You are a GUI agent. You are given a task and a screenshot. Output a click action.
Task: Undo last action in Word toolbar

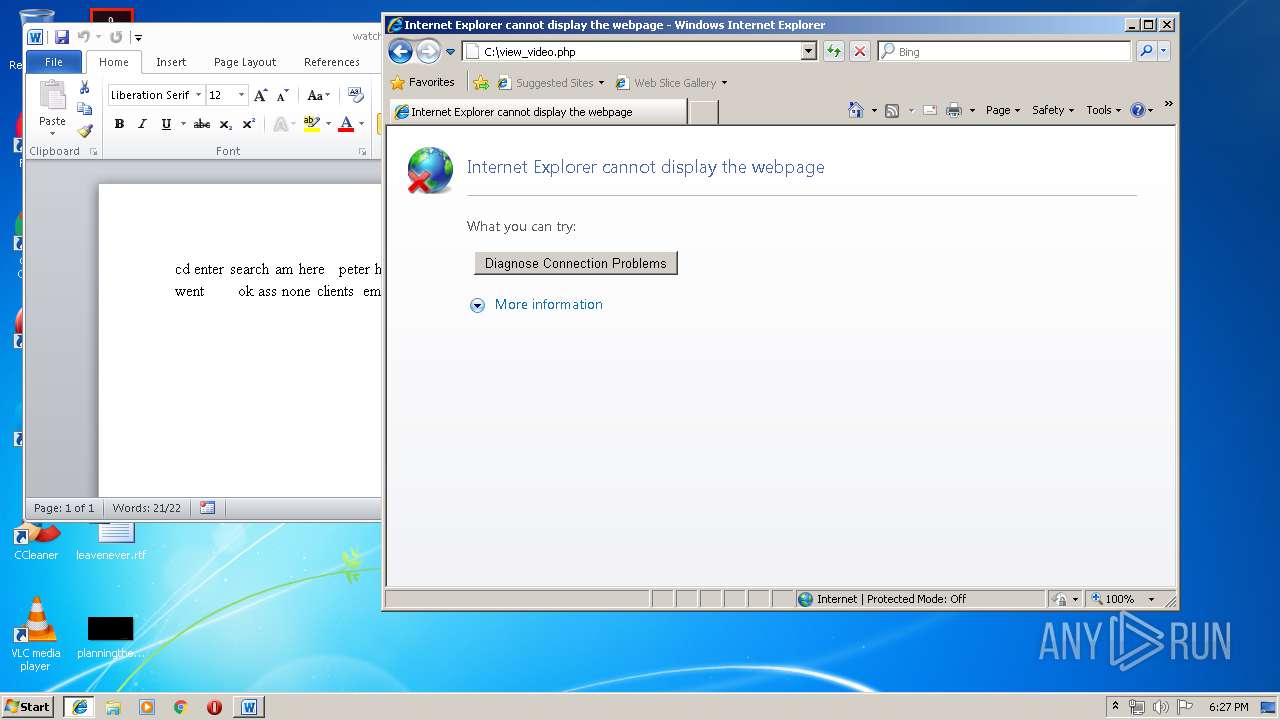coord(84,37)
